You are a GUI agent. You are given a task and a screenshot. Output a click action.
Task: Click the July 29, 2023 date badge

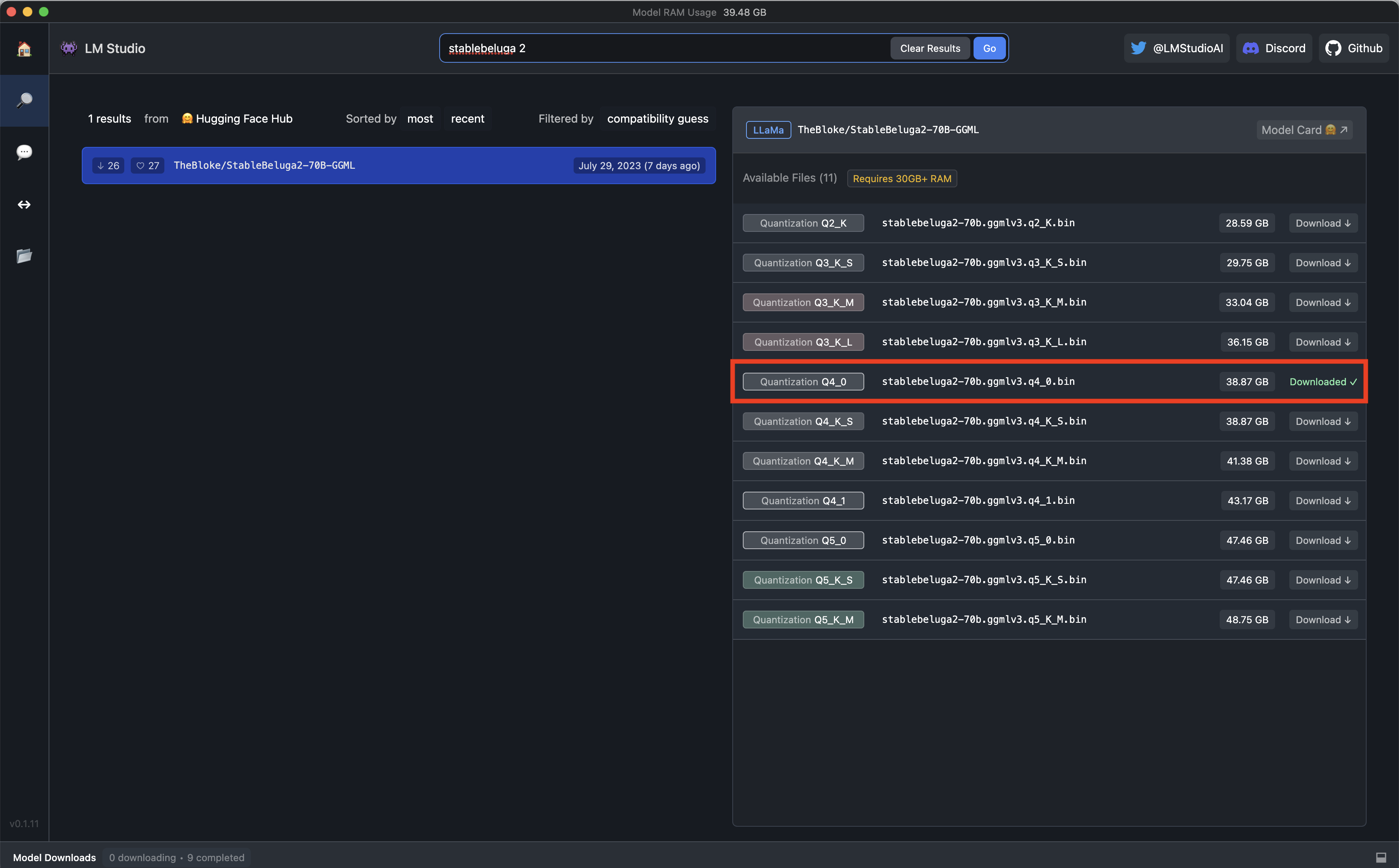pyautogui.click(x=639, y=166)
